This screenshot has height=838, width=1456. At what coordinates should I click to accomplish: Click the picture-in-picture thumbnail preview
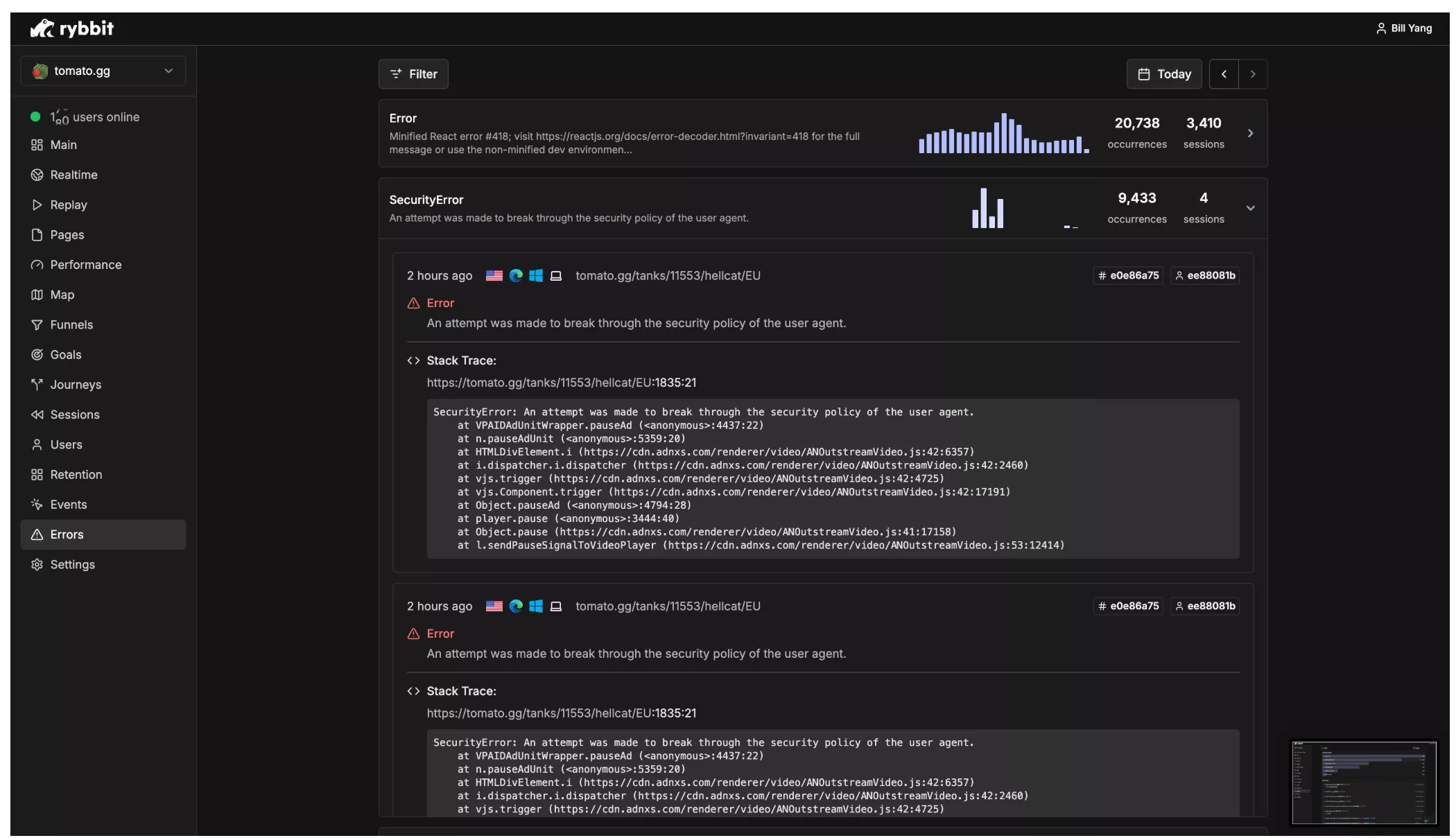tap(1363, 783)
